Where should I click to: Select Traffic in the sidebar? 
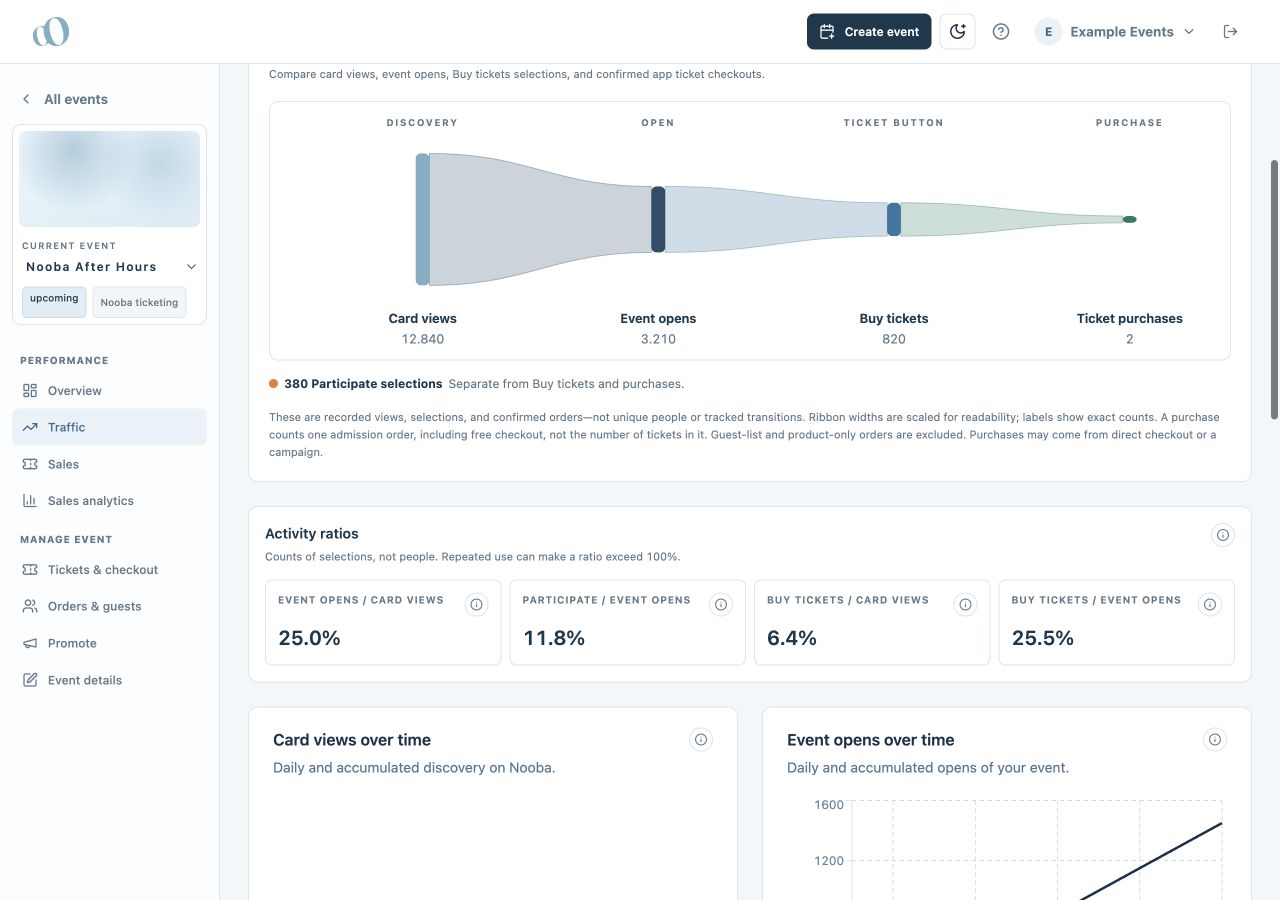click(110, 427)
